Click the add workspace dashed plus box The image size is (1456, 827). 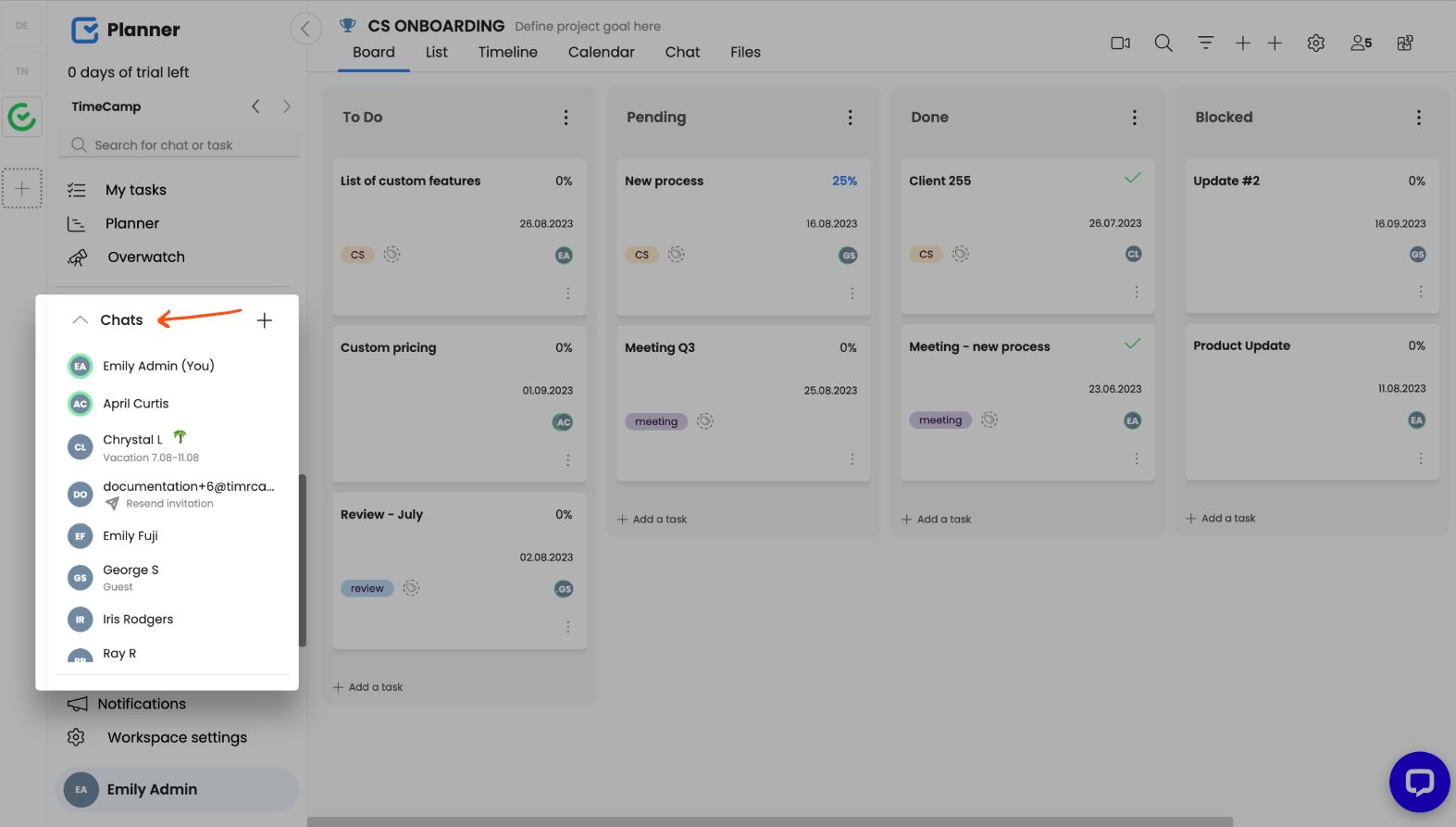coord(22,189)
